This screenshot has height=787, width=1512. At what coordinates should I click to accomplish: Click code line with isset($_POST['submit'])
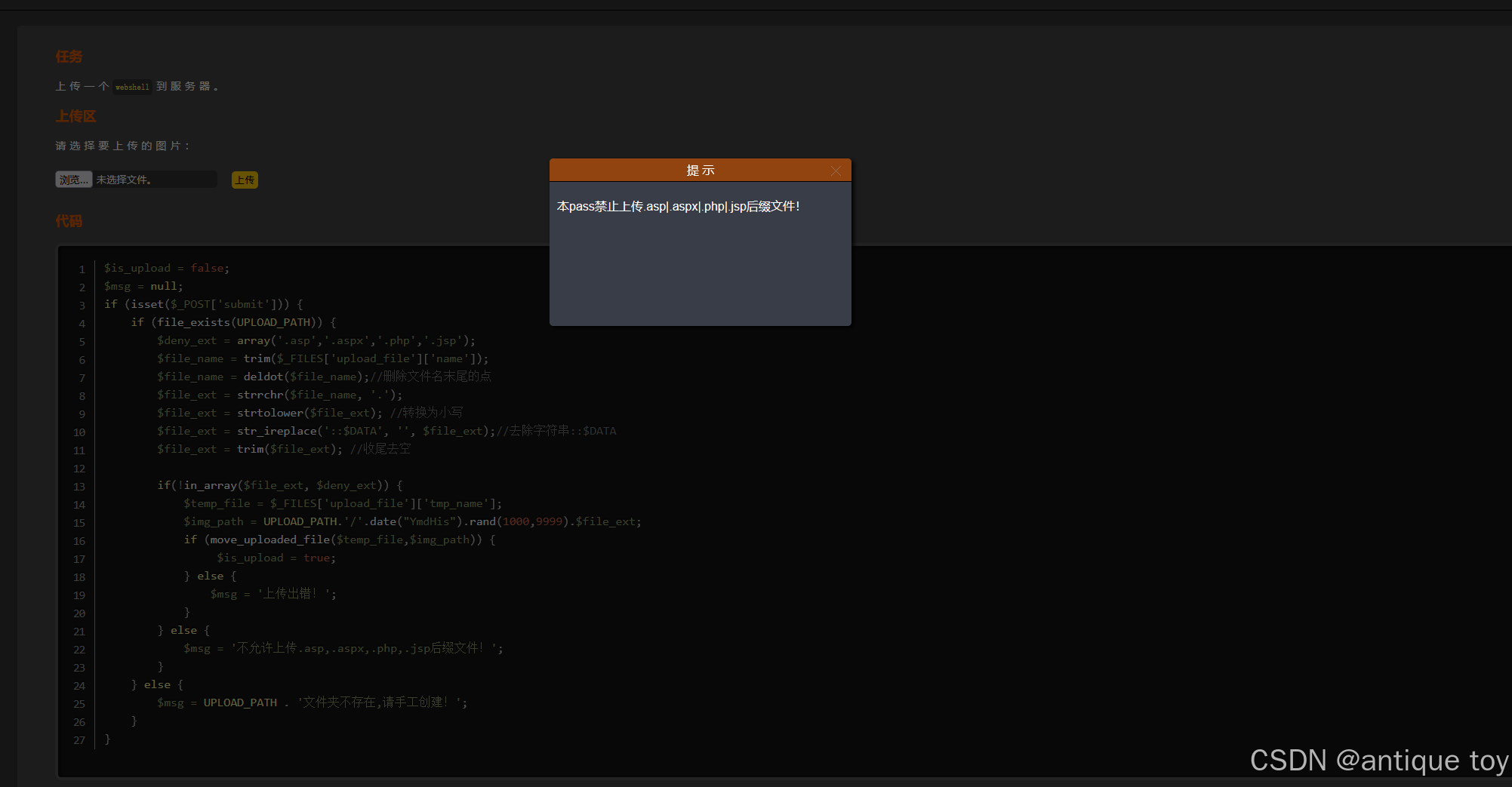(204, 304)
